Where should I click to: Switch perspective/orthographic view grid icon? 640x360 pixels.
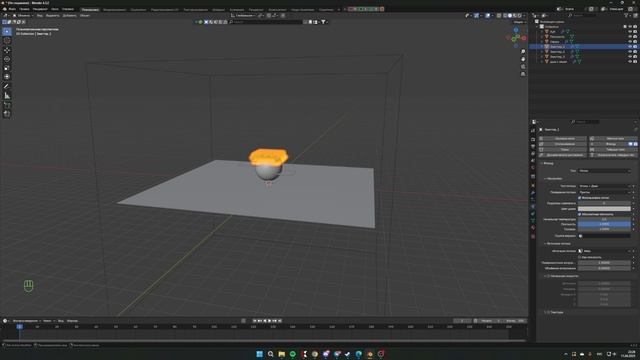click(523, 74)
